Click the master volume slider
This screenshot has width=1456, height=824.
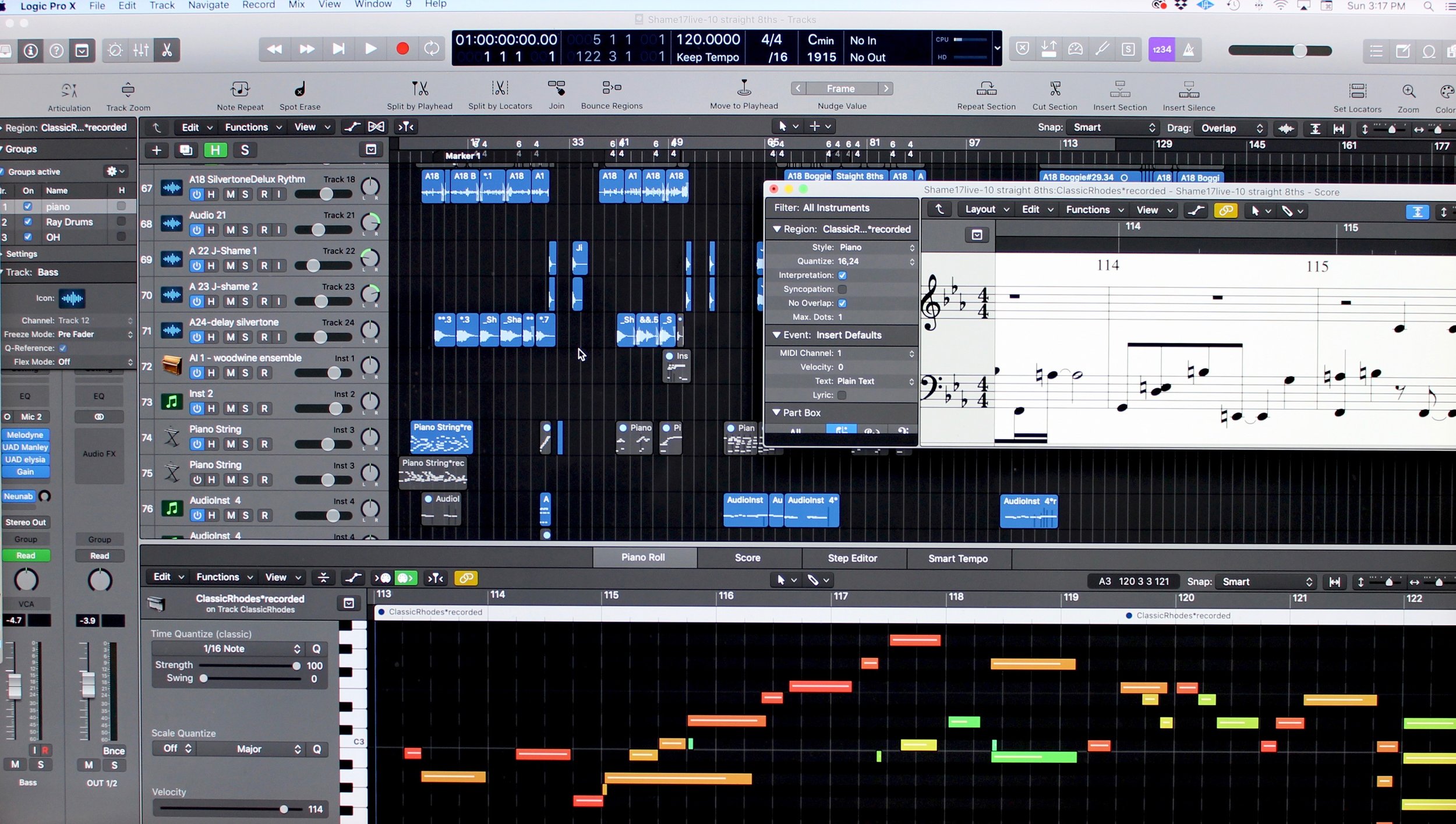1280,51
